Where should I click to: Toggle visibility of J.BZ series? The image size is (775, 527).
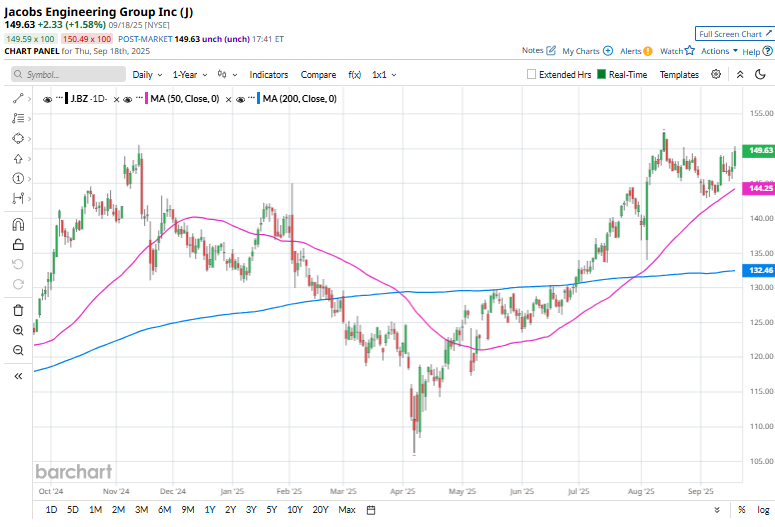pos(47,99)
